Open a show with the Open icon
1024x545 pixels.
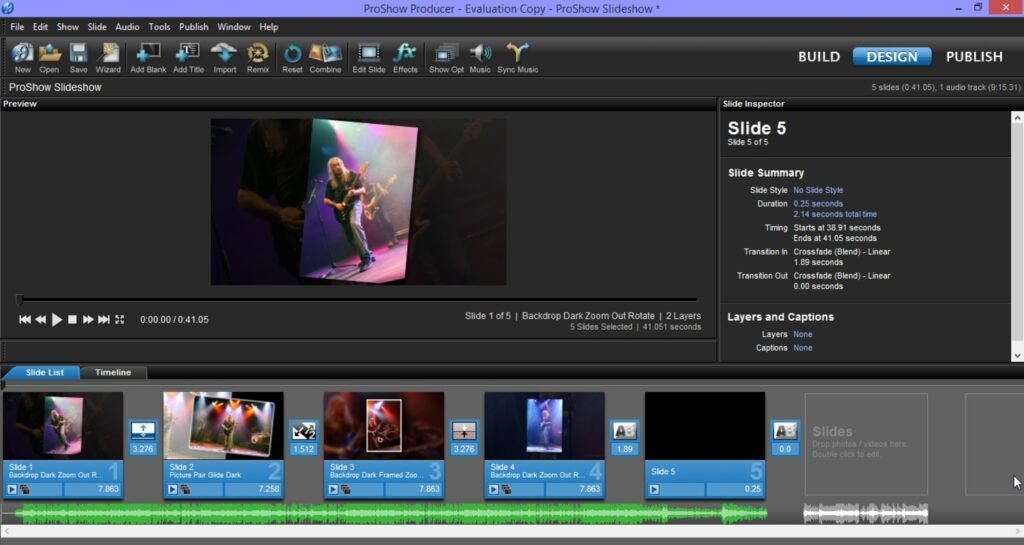tap(49, 57)
